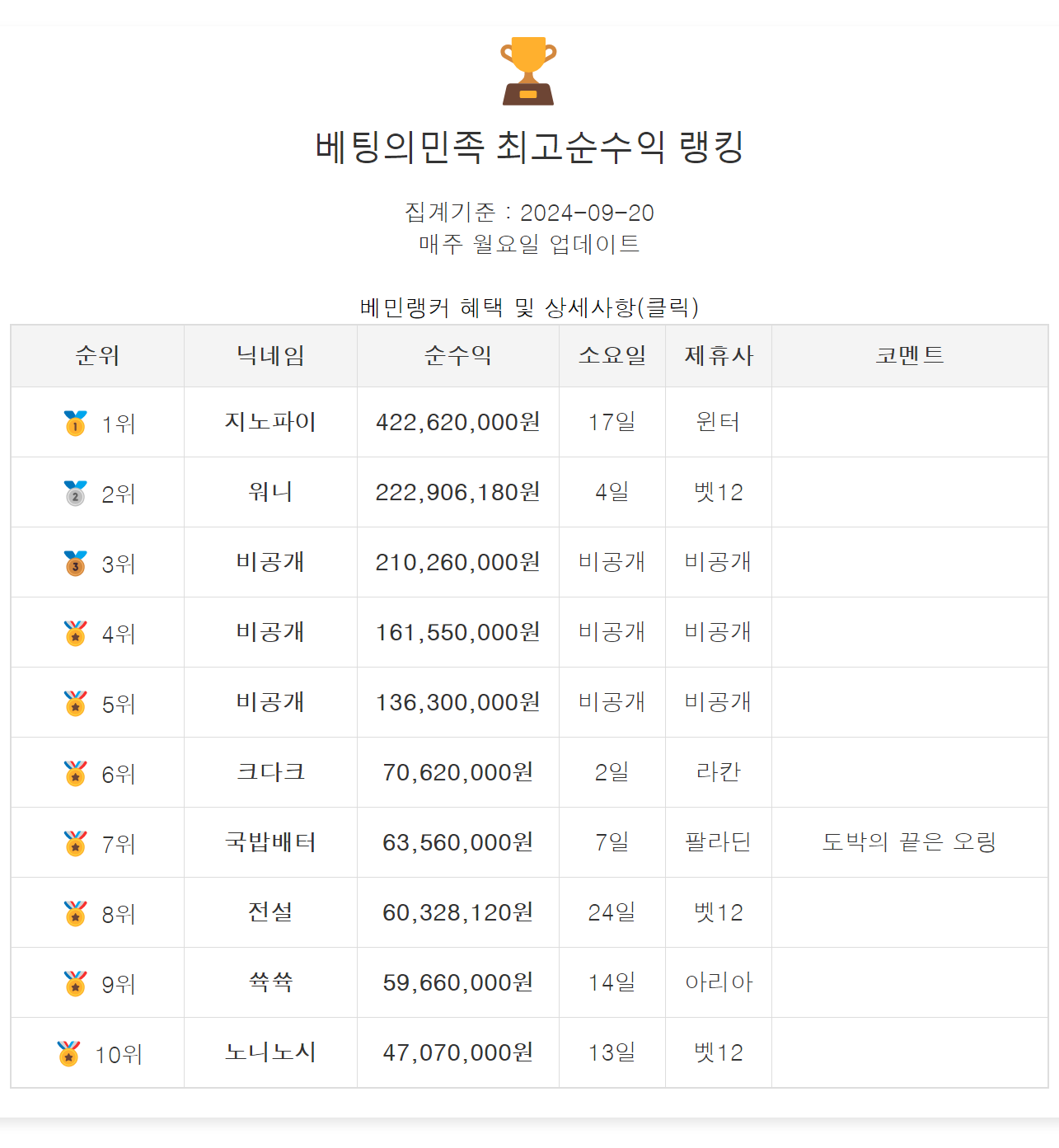The height and width of the screenshot is (1148, 1059).
Task: Select the nickname 국밥배터
Action: [270, 842]
